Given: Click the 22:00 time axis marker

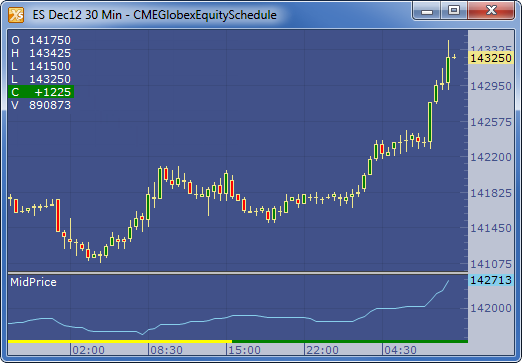Looking at the screenshot, I should click(322, 350).
